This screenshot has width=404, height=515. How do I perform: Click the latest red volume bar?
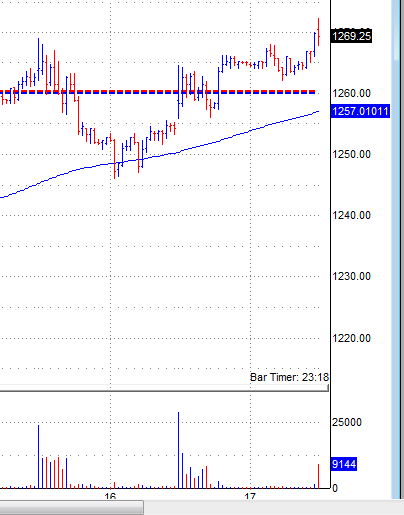point(318,476)
